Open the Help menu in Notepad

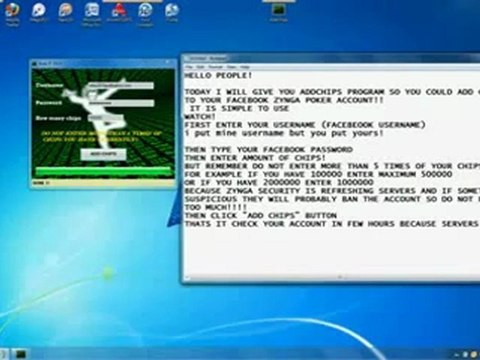coord(245,67)
